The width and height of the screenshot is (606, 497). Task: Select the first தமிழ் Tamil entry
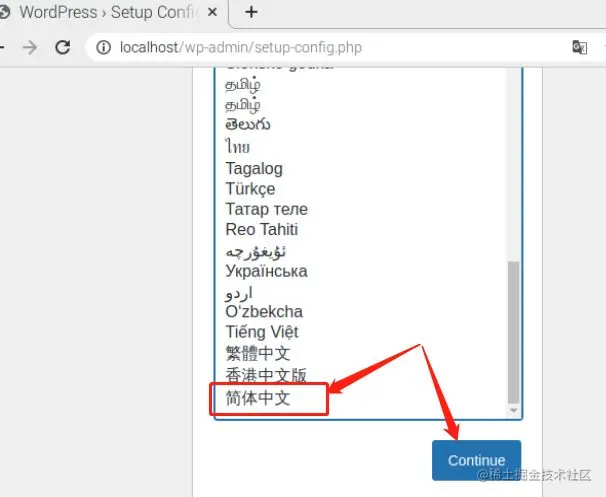point(243,84)
